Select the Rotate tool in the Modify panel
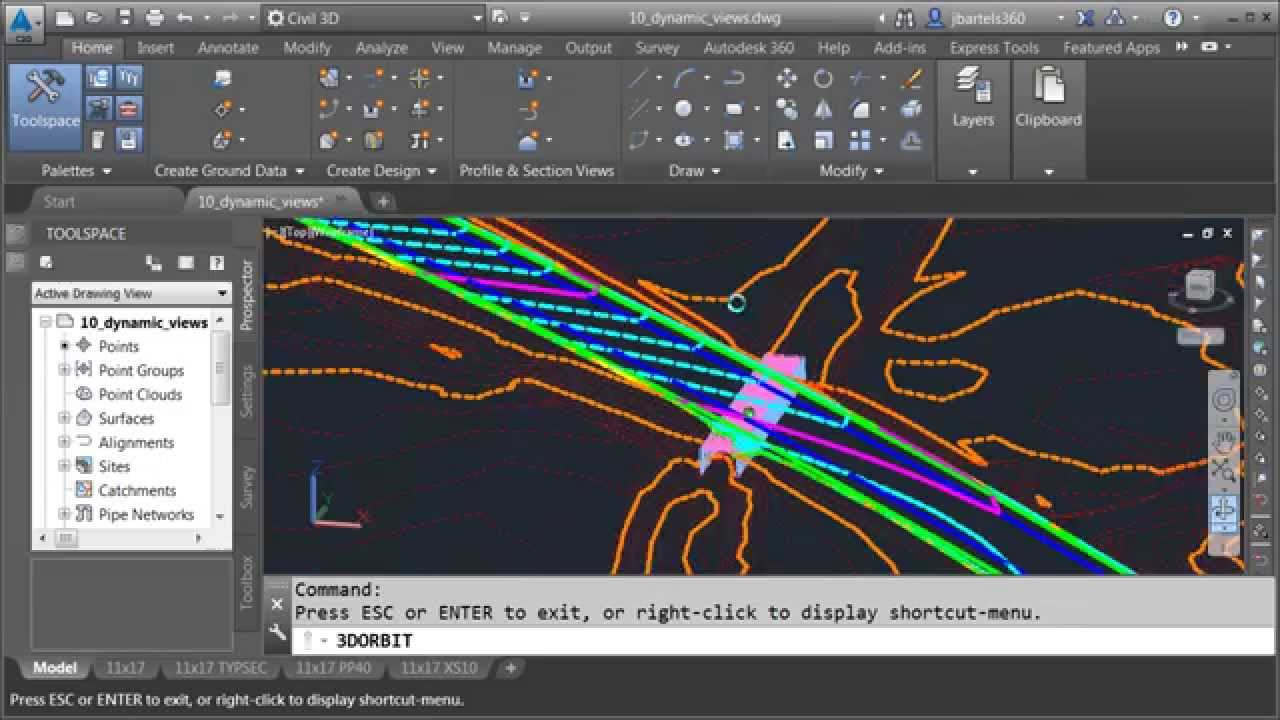Viewport: 1280px width, 720px height. (823, 78)
